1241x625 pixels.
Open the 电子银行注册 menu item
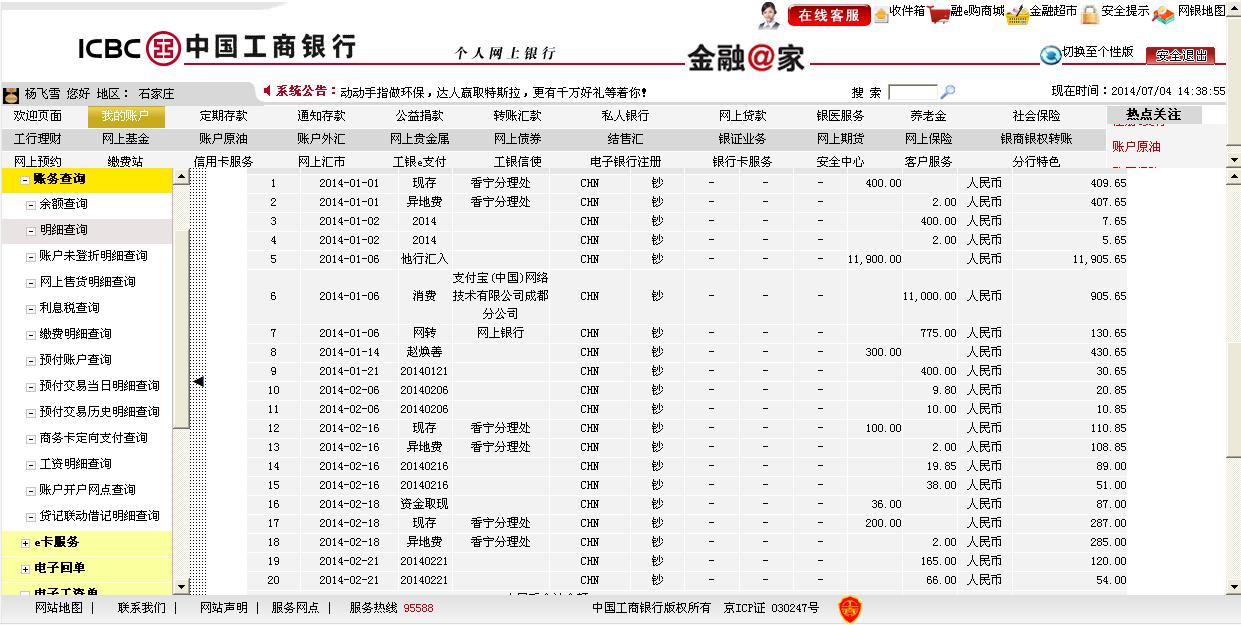click(625, 162)
